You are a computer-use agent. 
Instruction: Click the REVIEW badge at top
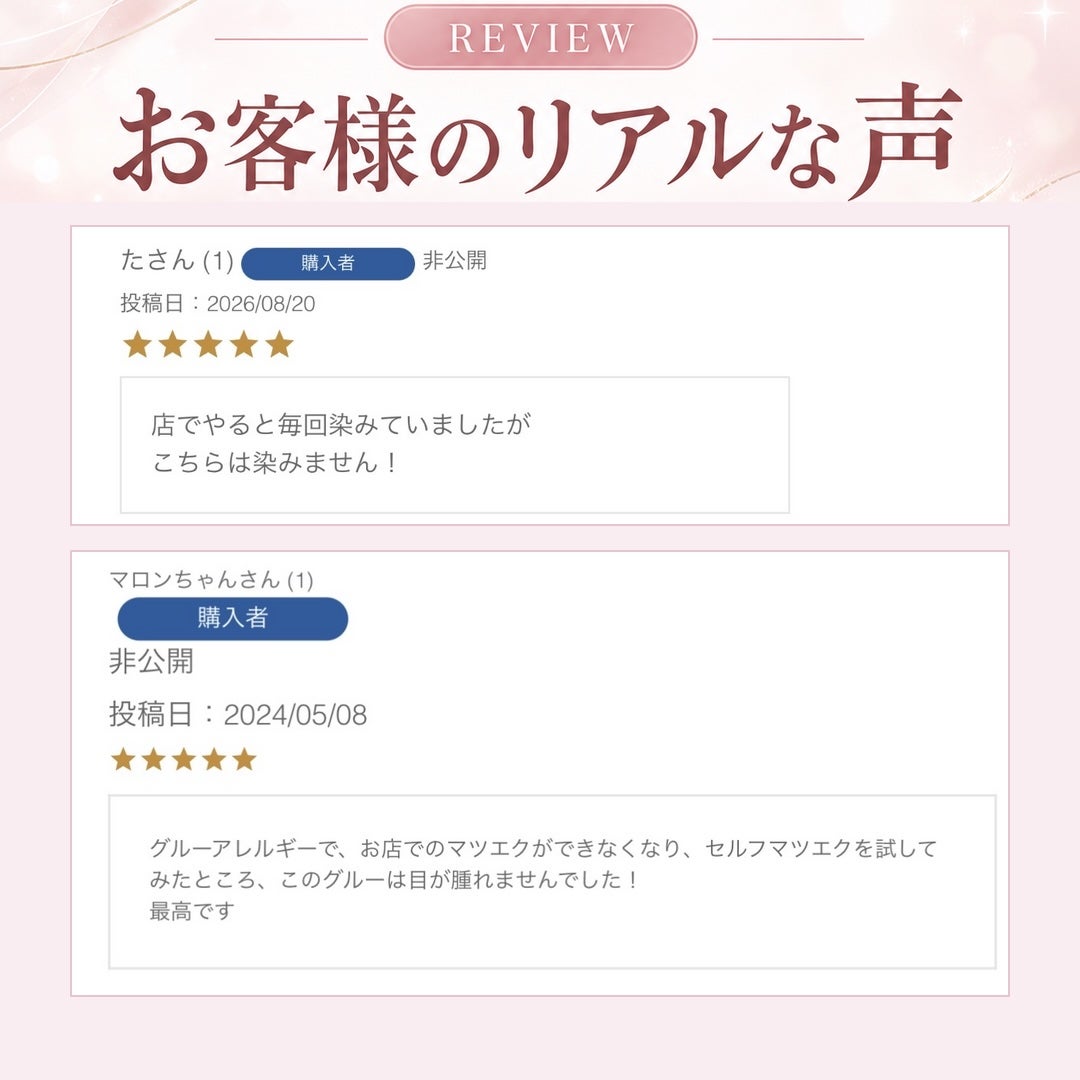pyautogui.click(x=540, y=37)
